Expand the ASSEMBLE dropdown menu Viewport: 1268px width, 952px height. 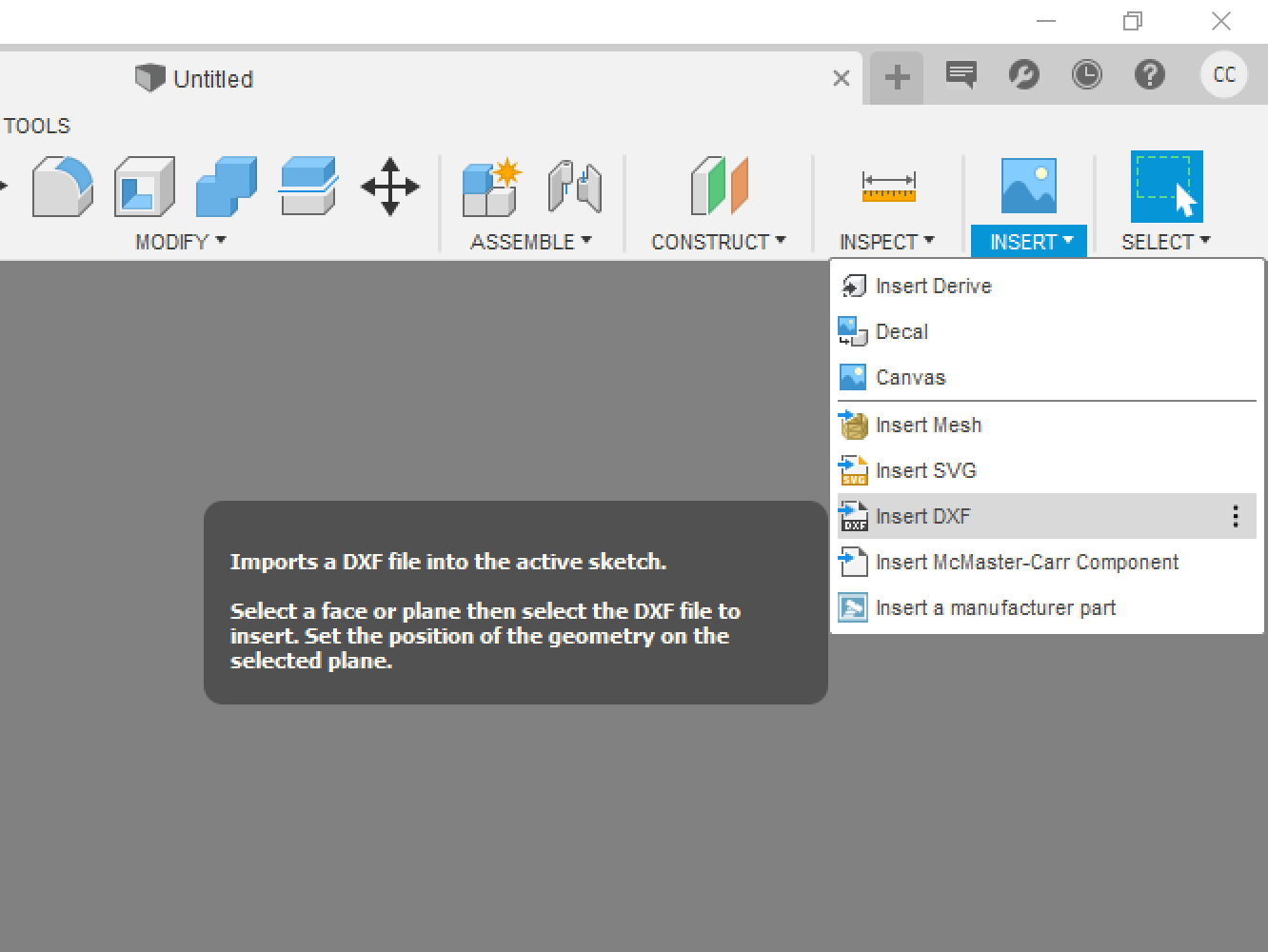(531, 242)
